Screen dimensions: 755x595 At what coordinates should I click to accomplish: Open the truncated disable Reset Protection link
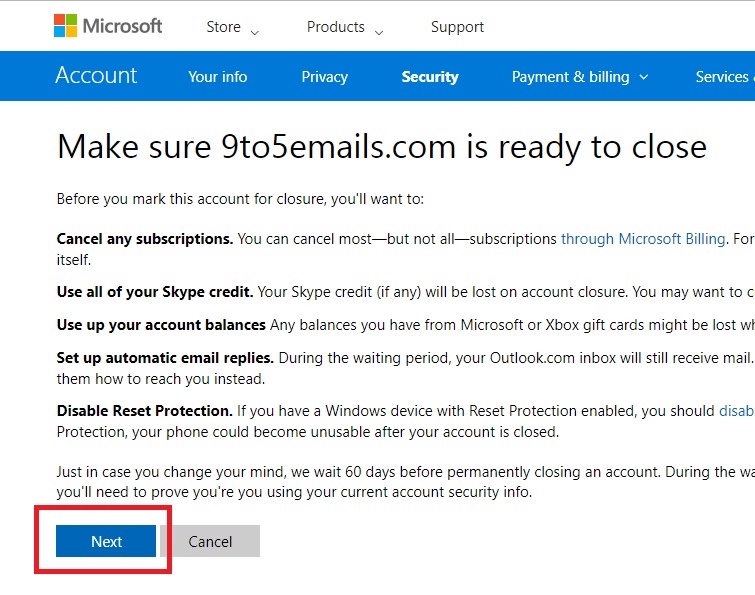tap(736, 411)
